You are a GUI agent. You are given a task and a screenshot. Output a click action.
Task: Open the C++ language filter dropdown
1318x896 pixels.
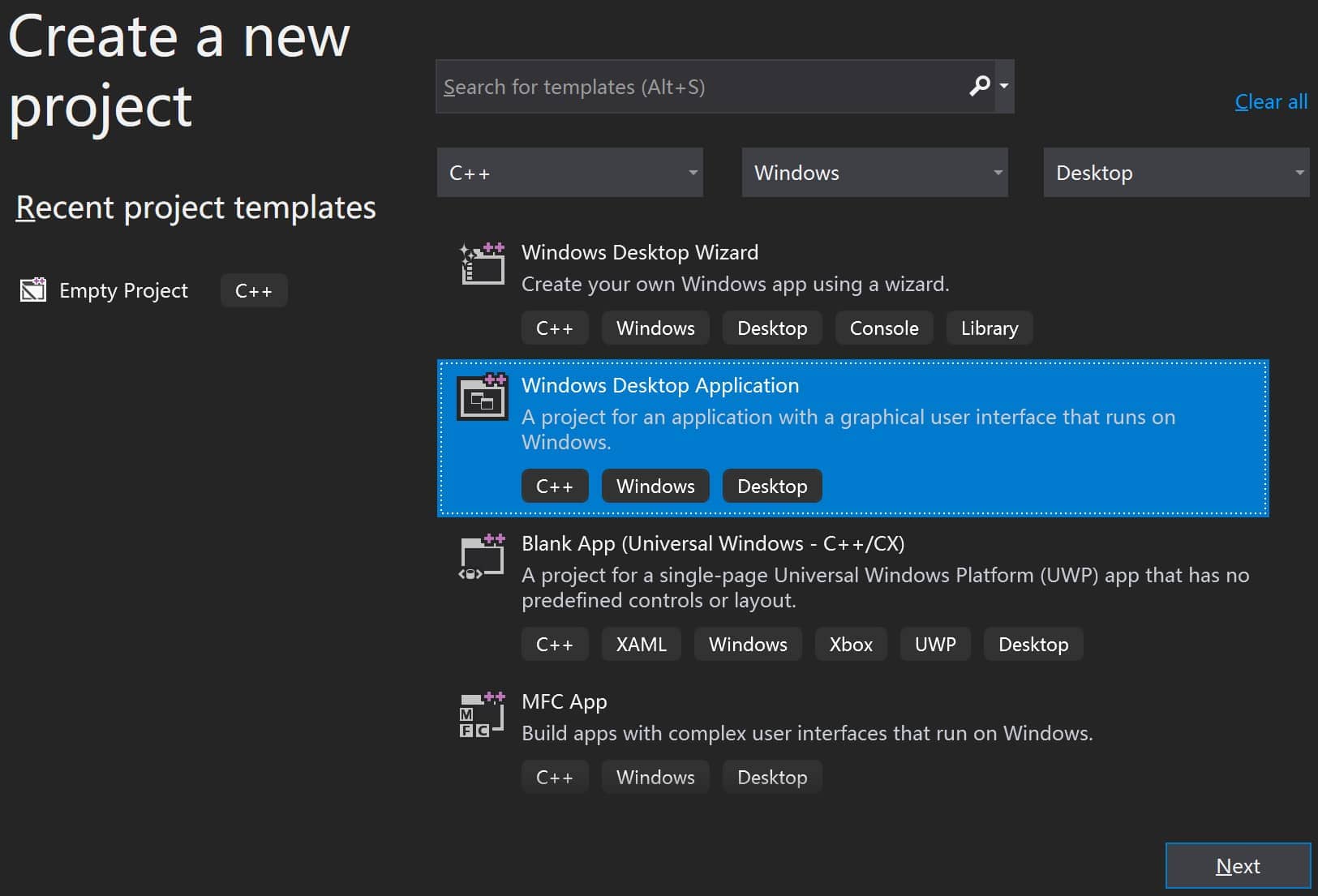[x=569, y=173]
